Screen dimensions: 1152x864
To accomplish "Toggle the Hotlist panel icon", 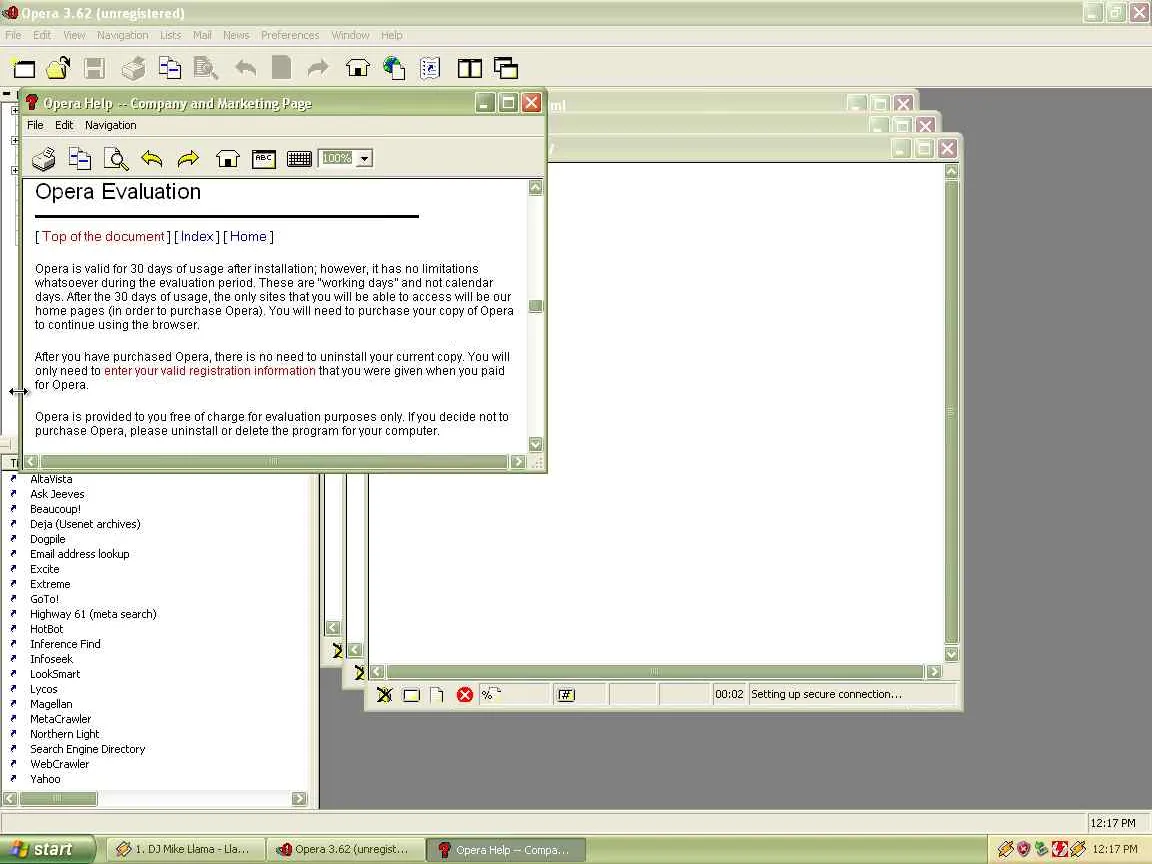I will tap(431, 68).
